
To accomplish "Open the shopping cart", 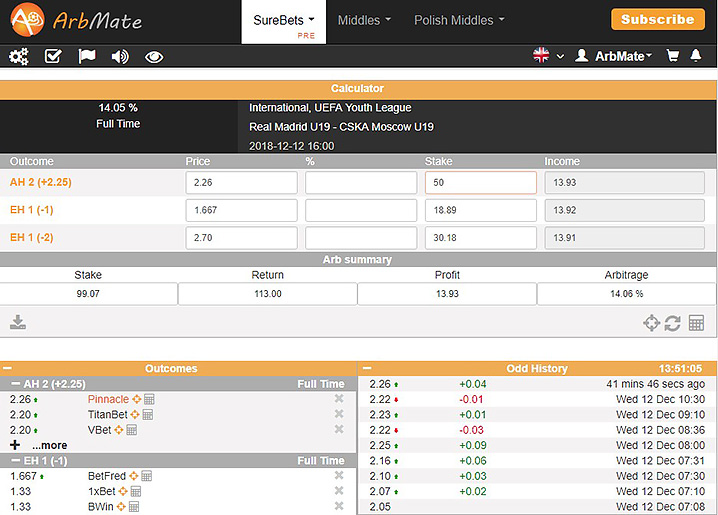I will (x=673, y=56).
